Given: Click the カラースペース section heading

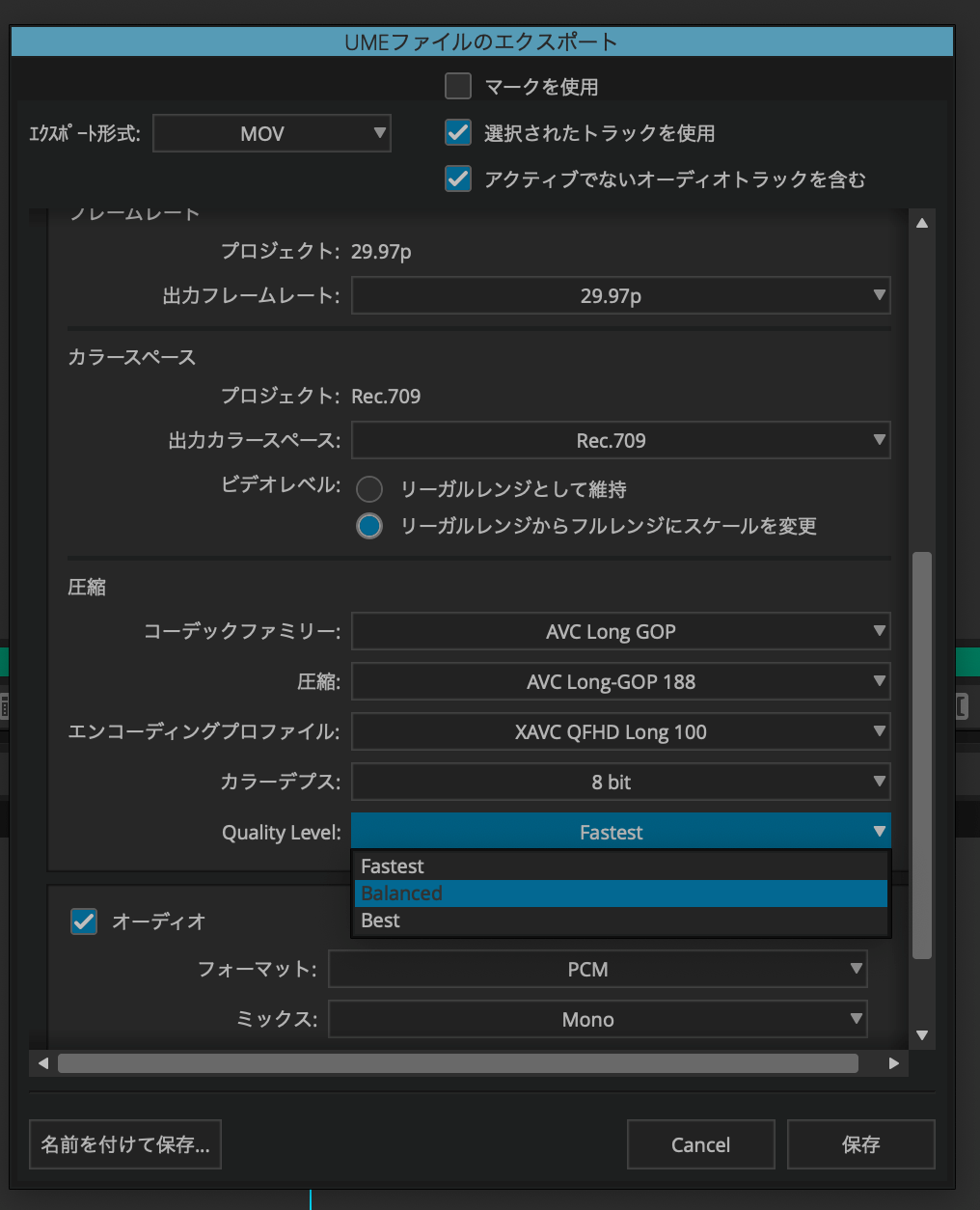Looking at the screenshot, I should [132, 357].
